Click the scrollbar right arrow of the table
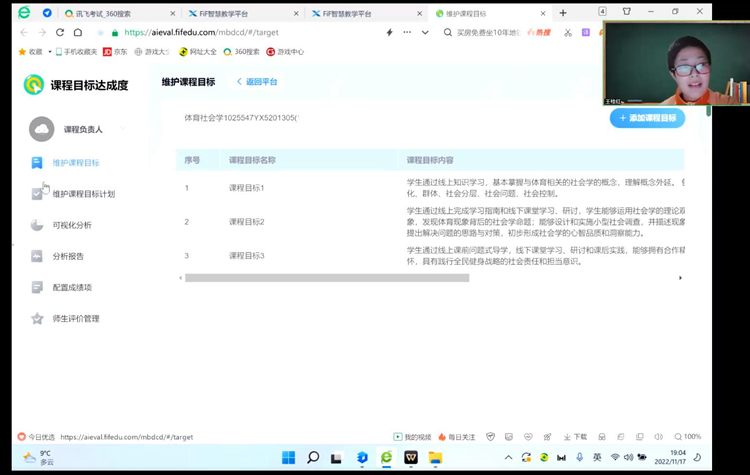 tap(680, 278)
